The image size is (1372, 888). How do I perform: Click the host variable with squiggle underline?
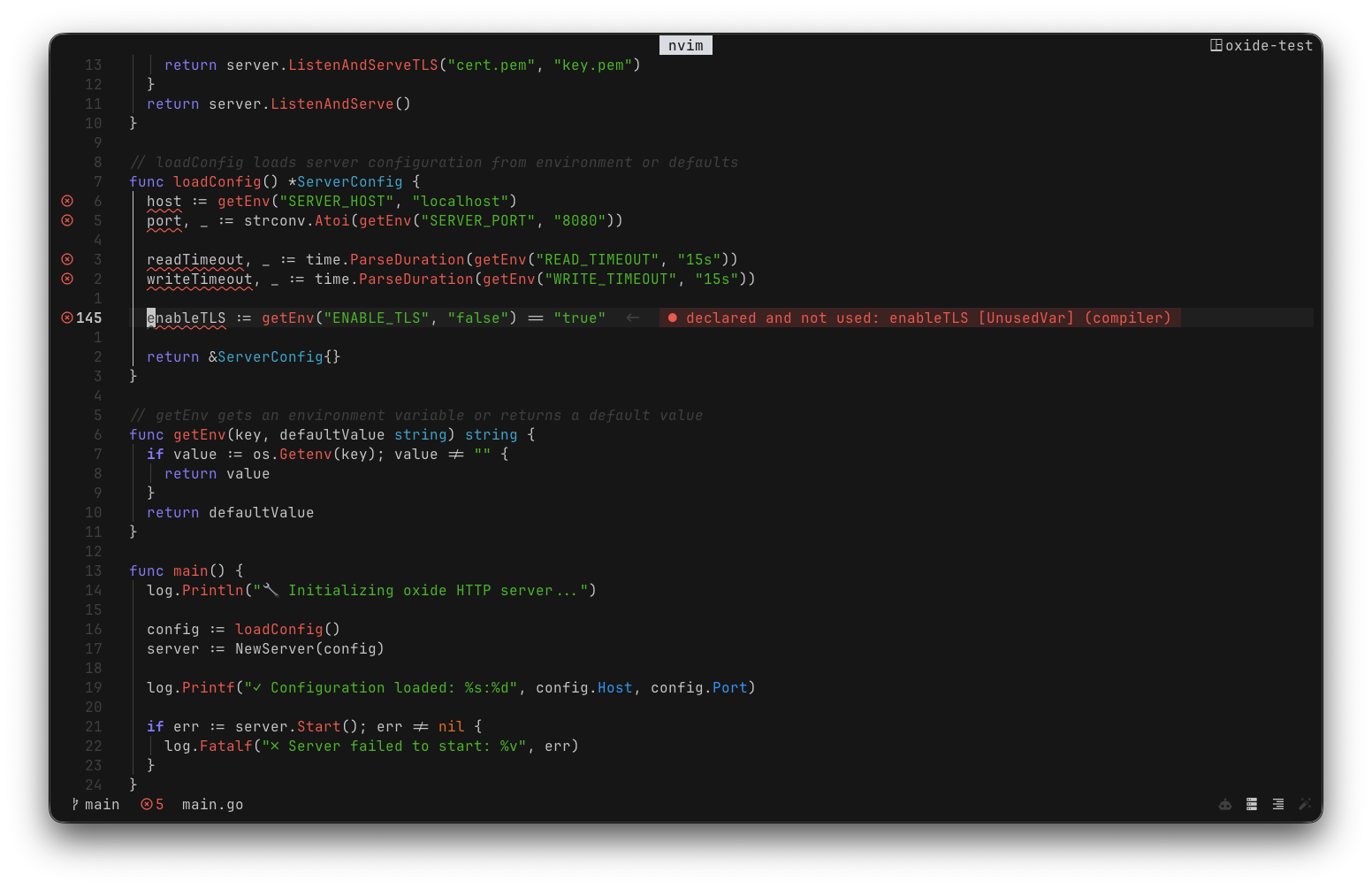pos(164,202)
